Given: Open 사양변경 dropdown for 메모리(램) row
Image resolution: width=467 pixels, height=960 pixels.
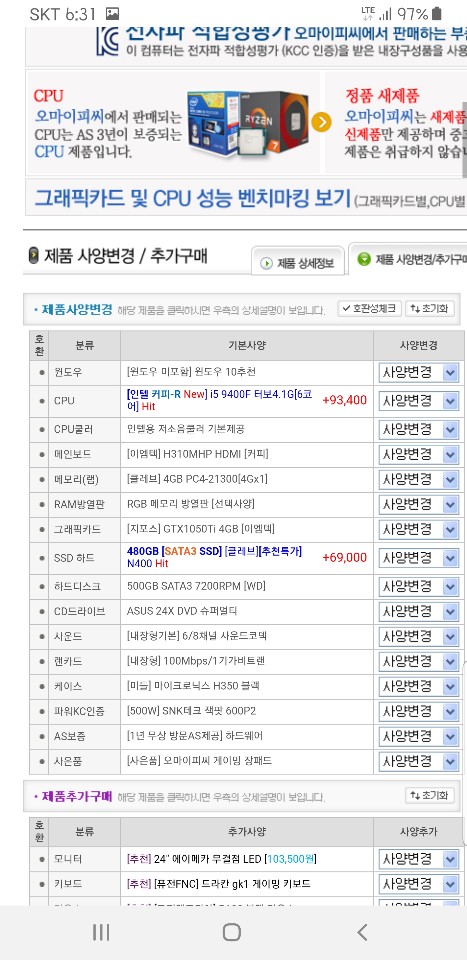Looking at the screenshot, I should point(419,479).
